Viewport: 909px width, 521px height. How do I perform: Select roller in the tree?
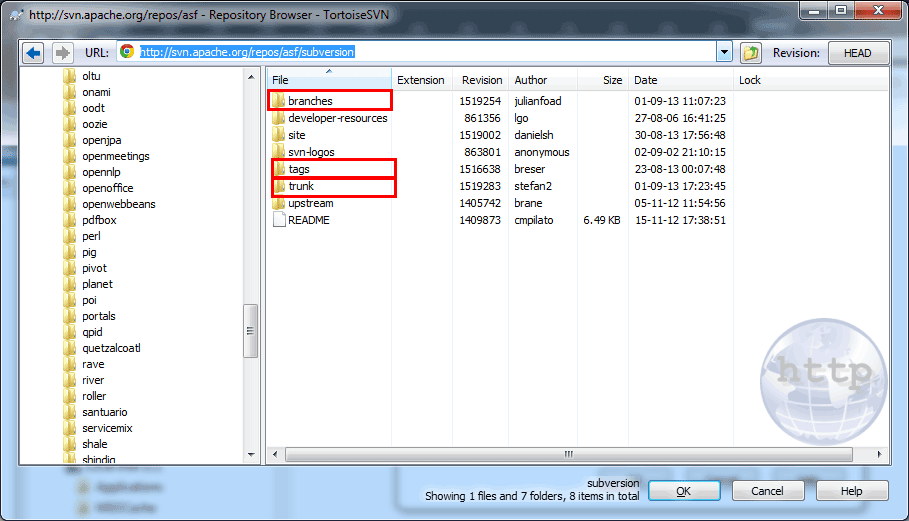pyautogui.click(x=94, y=396)
